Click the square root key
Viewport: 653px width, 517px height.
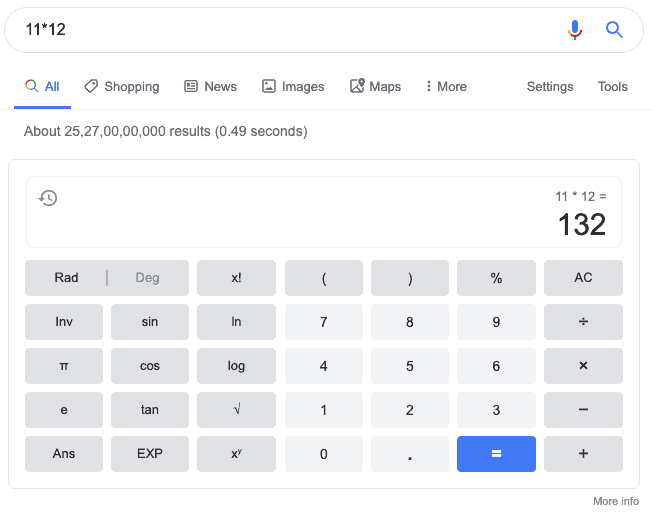pos(236,410)
